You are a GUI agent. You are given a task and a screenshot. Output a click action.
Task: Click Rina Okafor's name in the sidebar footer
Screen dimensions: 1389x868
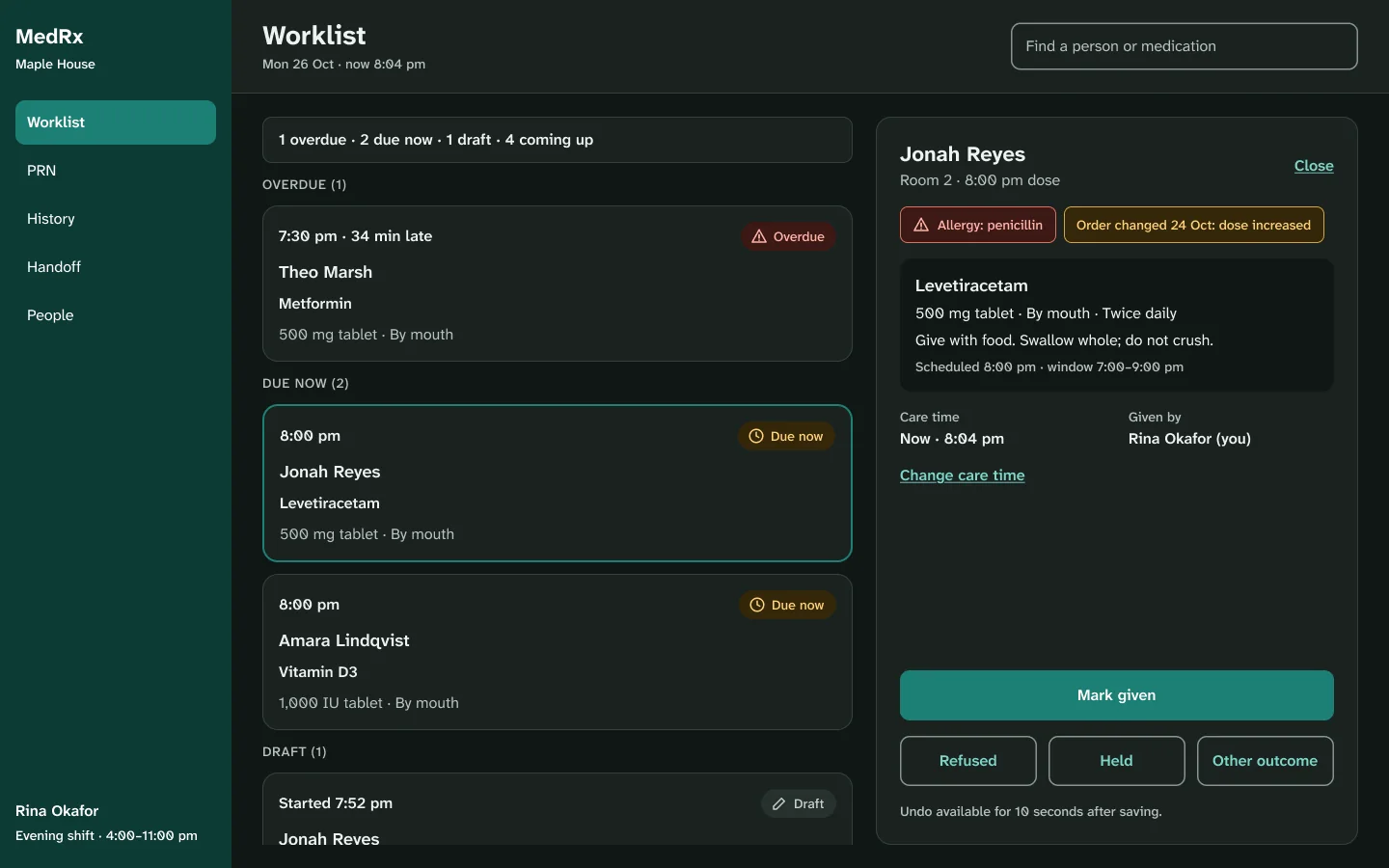pyautogui.click(x=57, y=811)
